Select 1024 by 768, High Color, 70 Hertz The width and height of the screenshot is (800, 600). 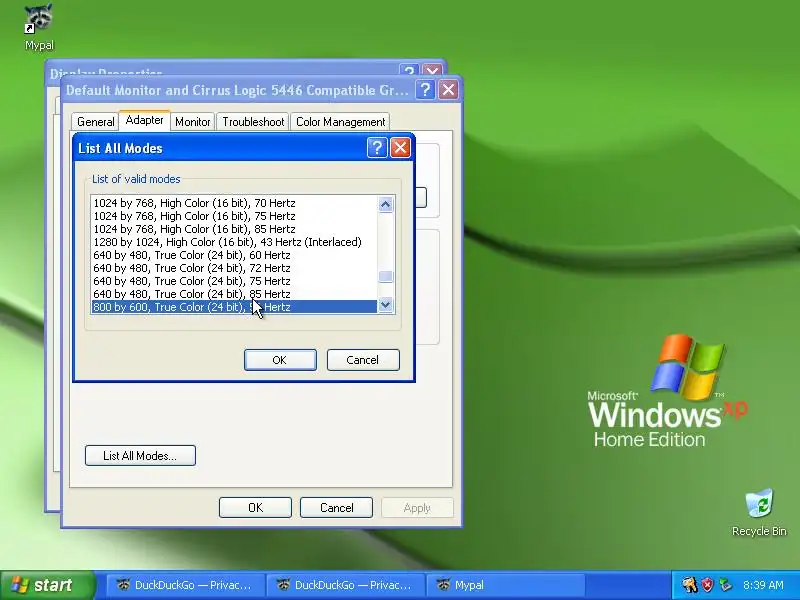click(x=234, y=203)
